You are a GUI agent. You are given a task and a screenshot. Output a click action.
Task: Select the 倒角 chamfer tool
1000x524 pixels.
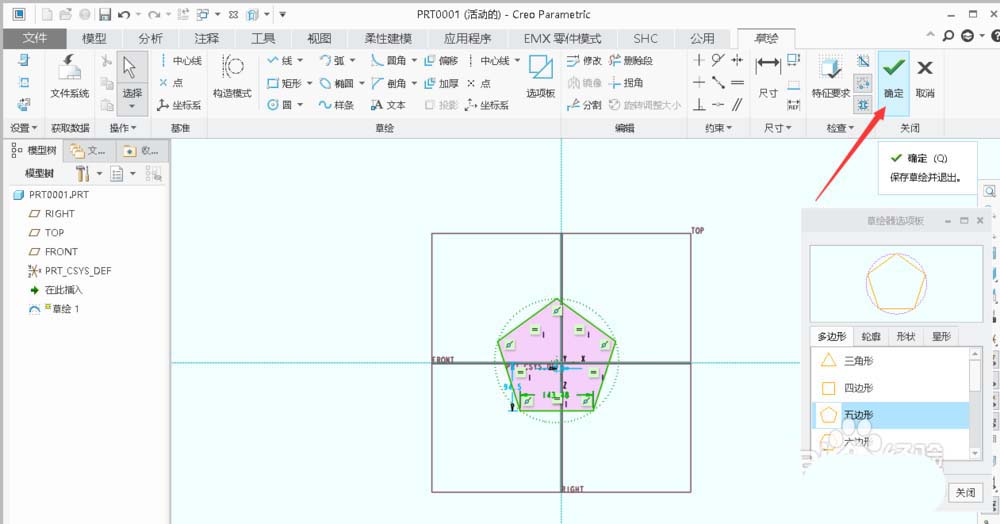coord(388,83)
